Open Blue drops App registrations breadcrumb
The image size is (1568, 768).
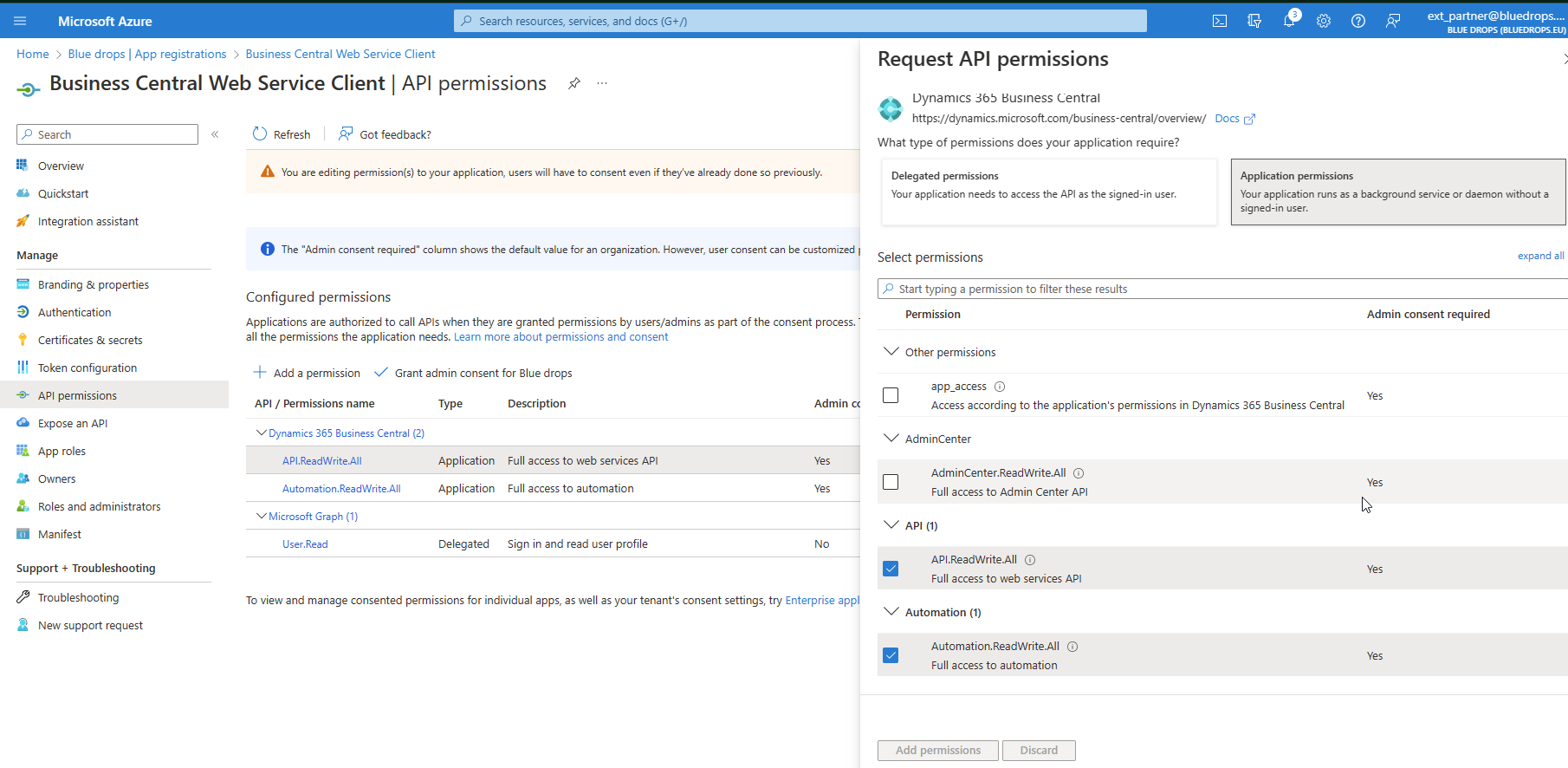(x=147, y=54)
